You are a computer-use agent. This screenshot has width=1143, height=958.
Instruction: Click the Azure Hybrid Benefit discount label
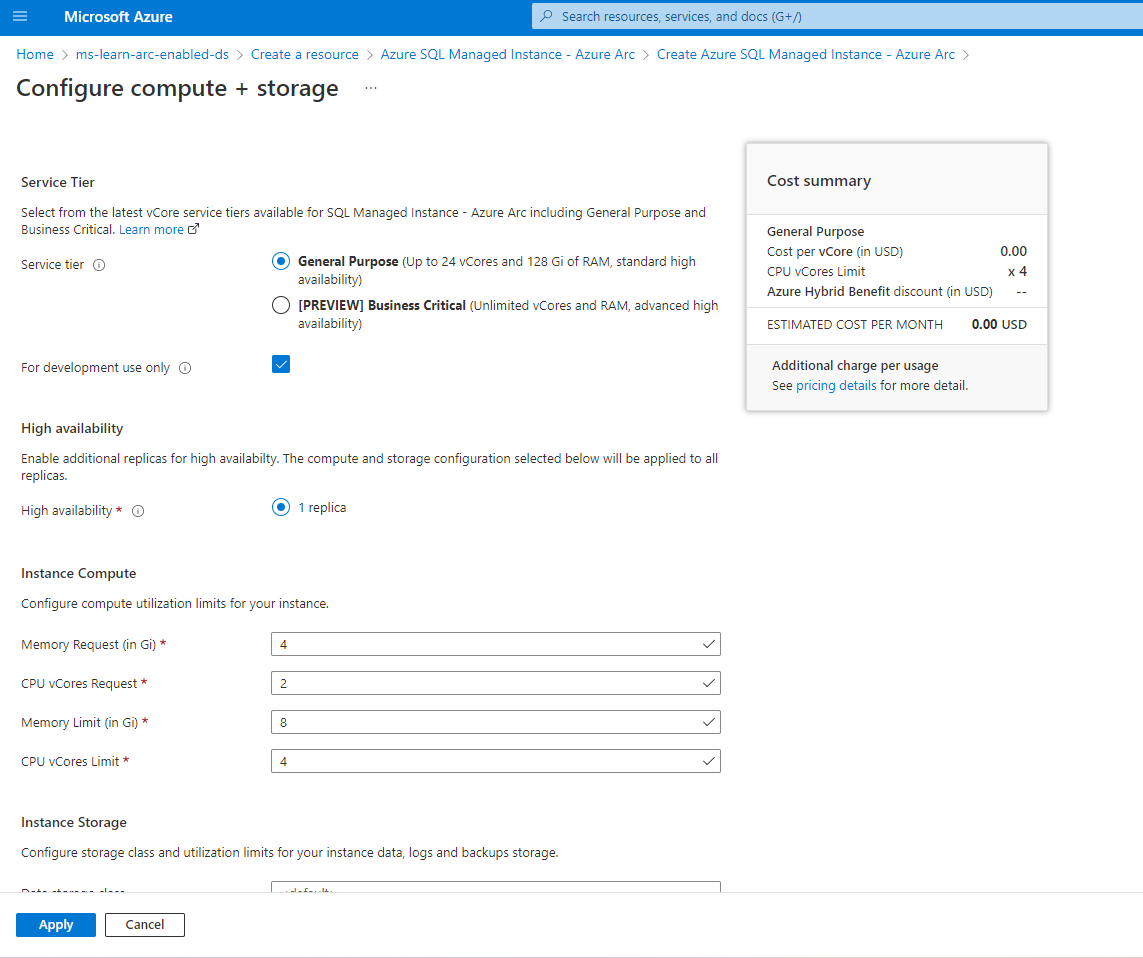coord(880,292)
